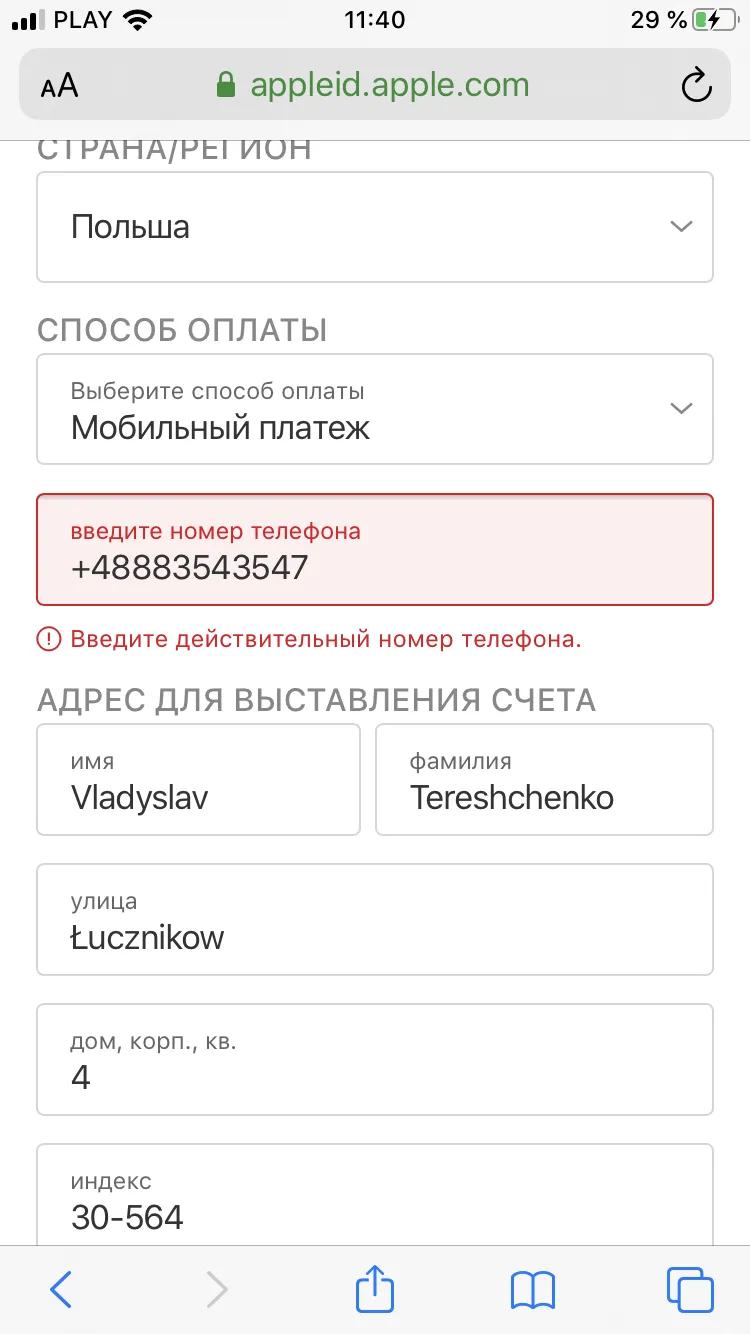
Task: Select the phone number field +48883543547
Action: tap(375, 550)
